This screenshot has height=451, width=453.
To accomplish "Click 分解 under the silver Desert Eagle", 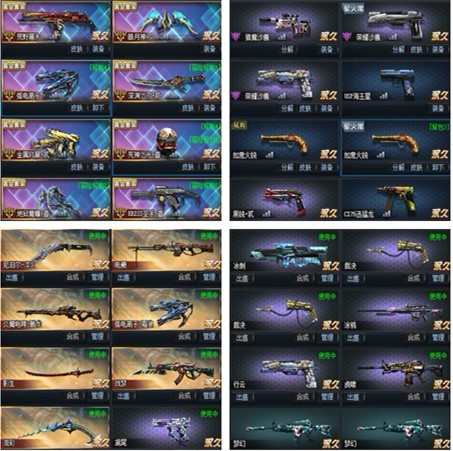I will (x=398, y=49).
